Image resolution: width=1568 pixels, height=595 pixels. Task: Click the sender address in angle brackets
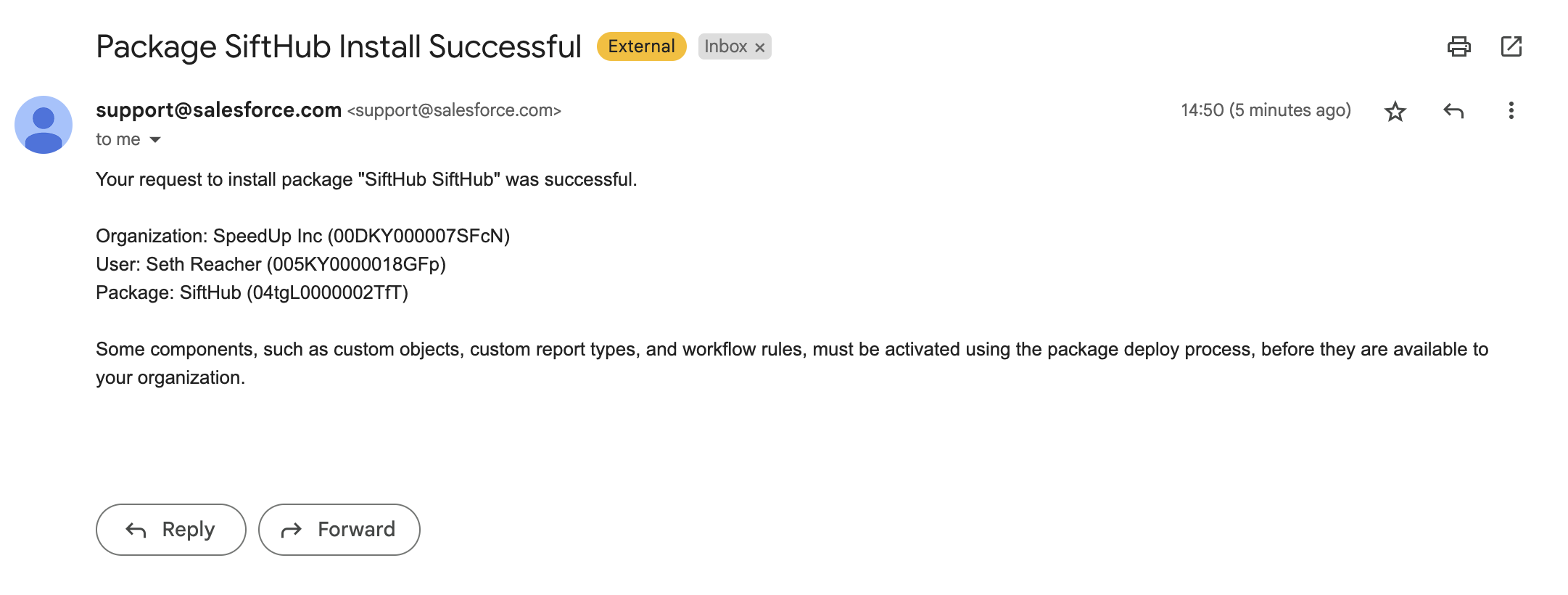pos(454,110)
